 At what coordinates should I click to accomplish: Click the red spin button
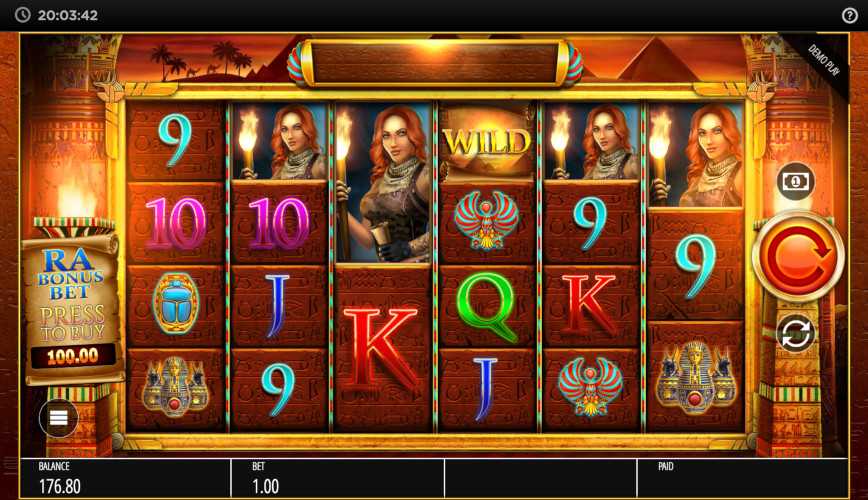pyautogui.click(x=798, y=256)
